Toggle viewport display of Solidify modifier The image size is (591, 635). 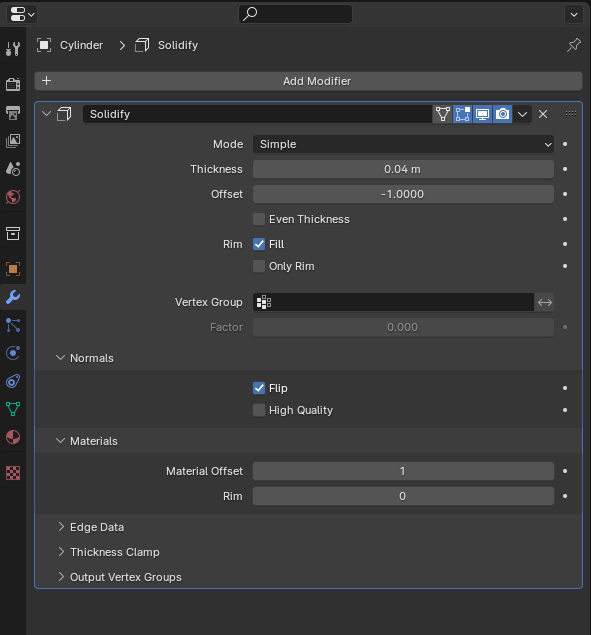point(482,114)
